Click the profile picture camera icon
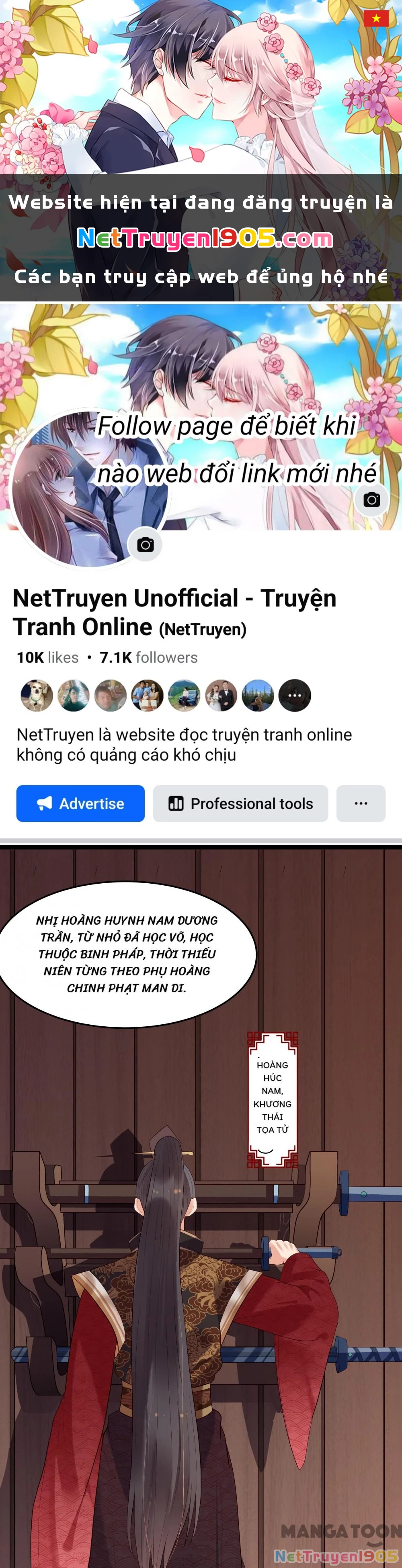 coord(145,544)
